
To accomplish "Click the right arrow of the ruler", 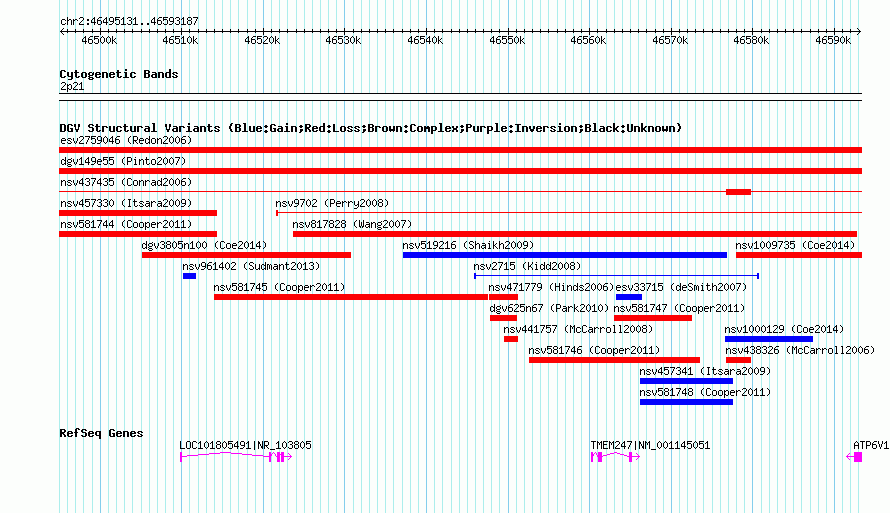I will tap(859, 31).
